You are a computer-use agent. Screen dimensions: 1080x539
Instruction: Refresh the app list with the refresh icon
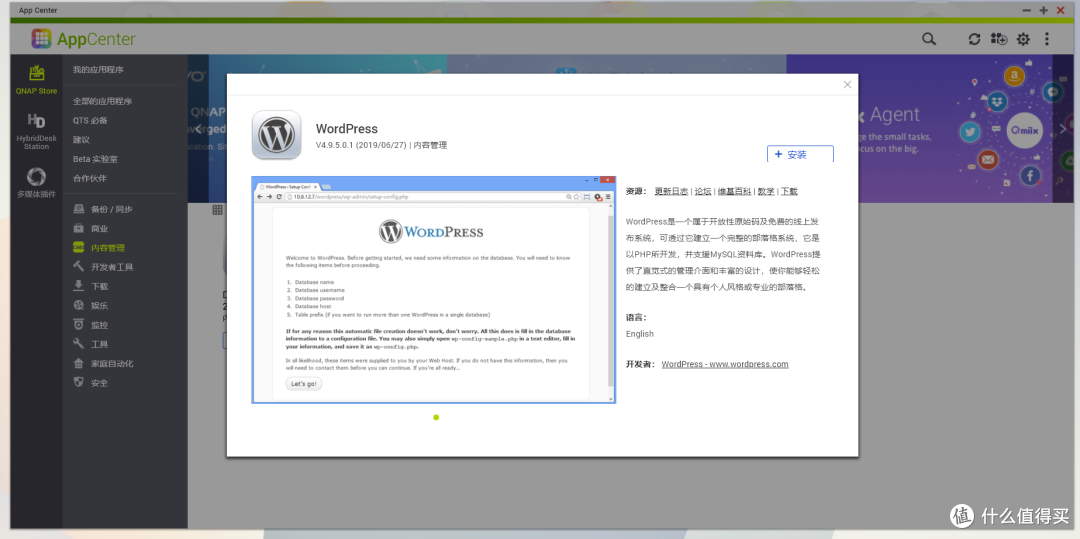(974, 39)
